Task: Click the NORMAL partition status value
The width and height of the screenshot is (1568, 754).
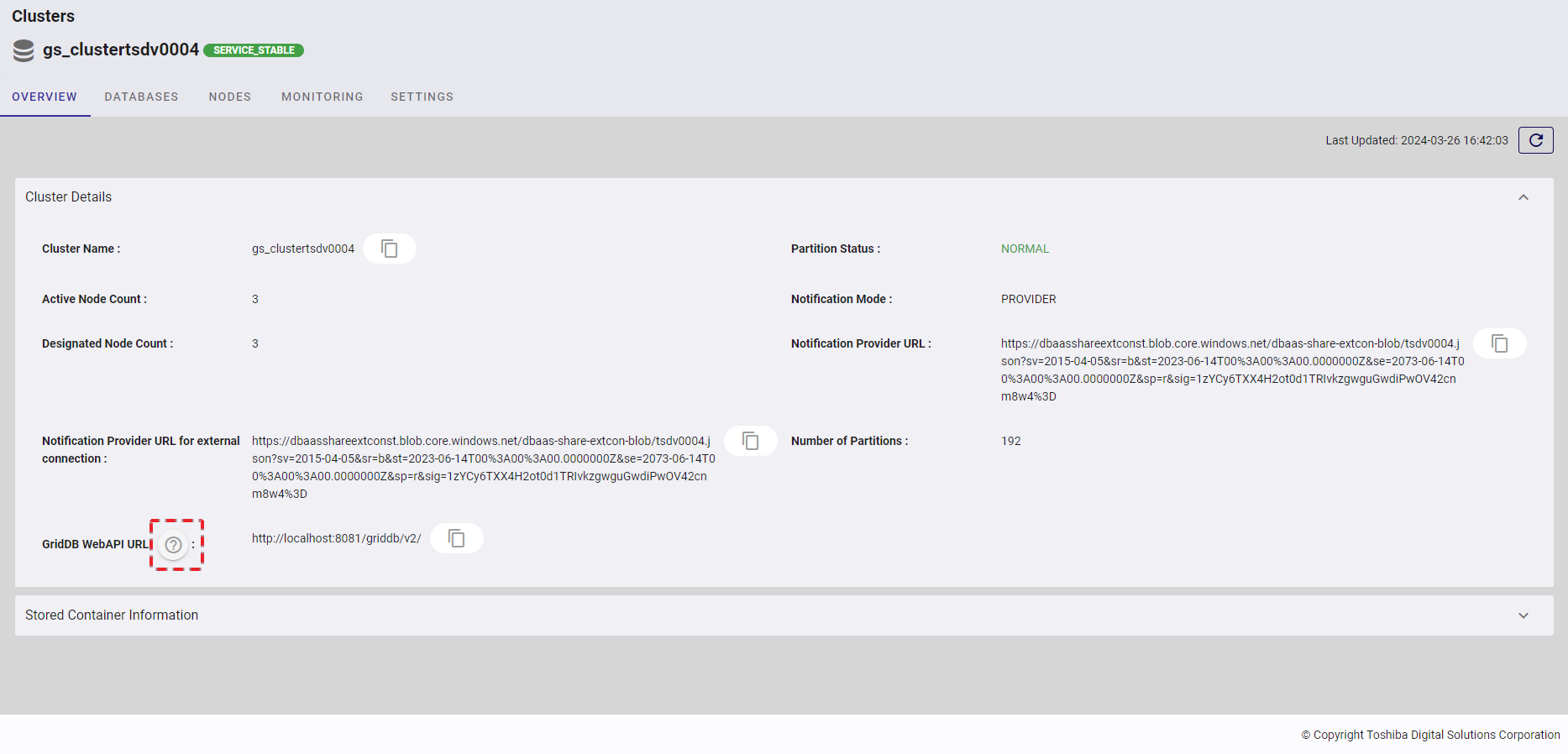Action: [1025, 249]
